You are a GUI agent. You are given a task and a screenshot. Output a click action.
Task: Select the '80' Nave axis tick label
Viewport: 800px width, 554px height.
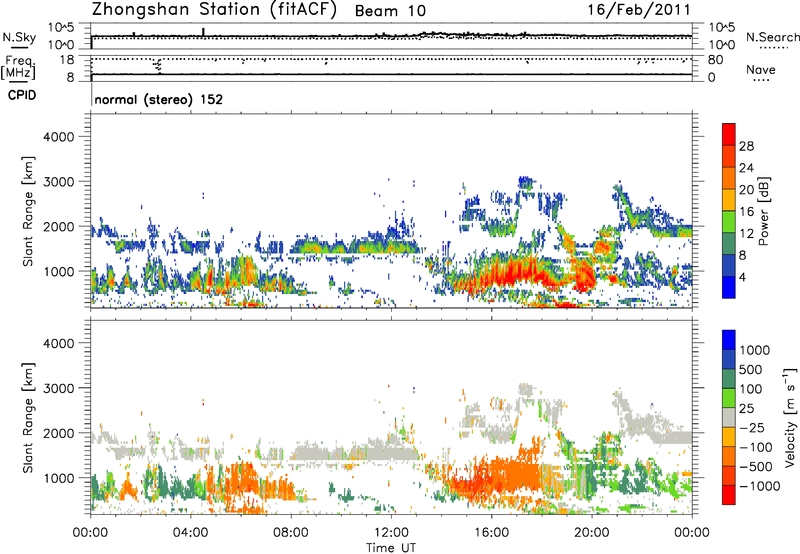(715, 60)
